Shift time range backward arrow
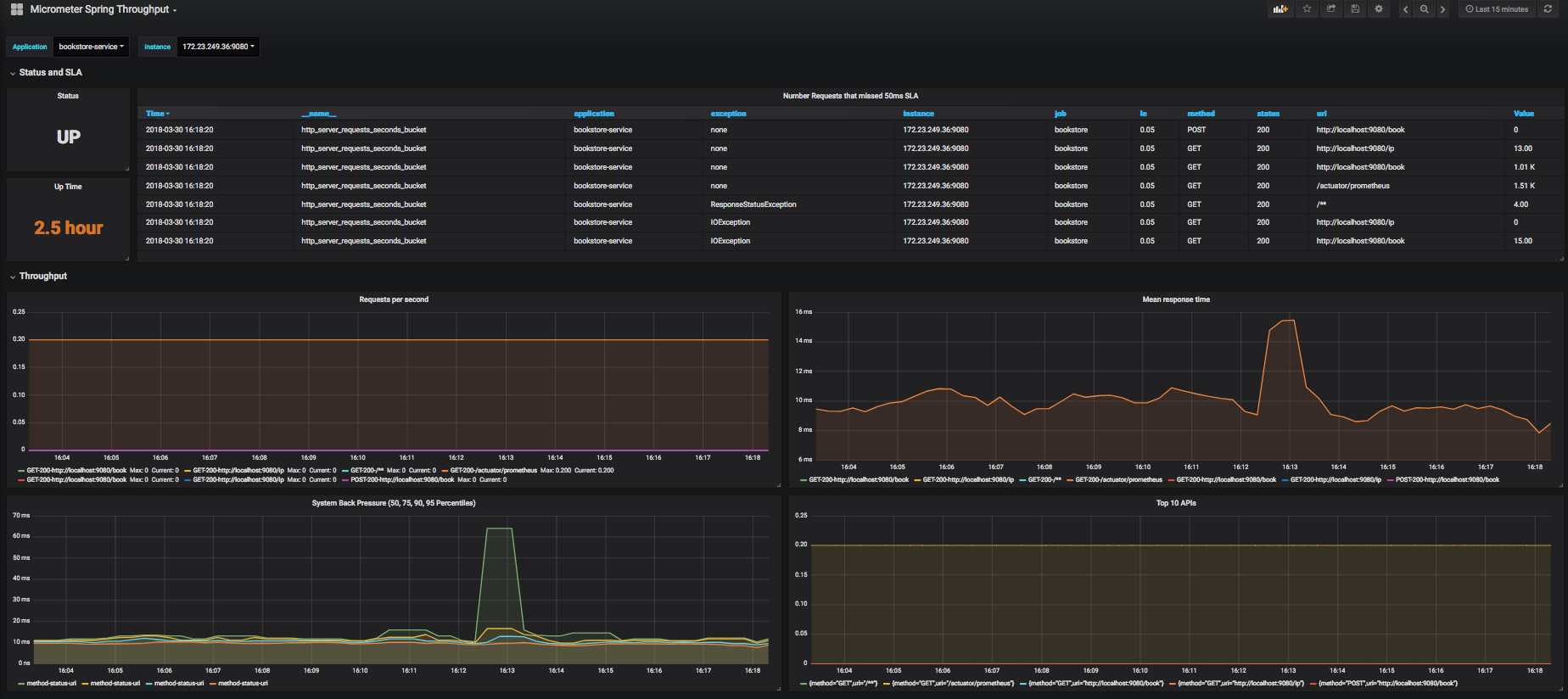 pyautogui.click(x=1406, y=9)
